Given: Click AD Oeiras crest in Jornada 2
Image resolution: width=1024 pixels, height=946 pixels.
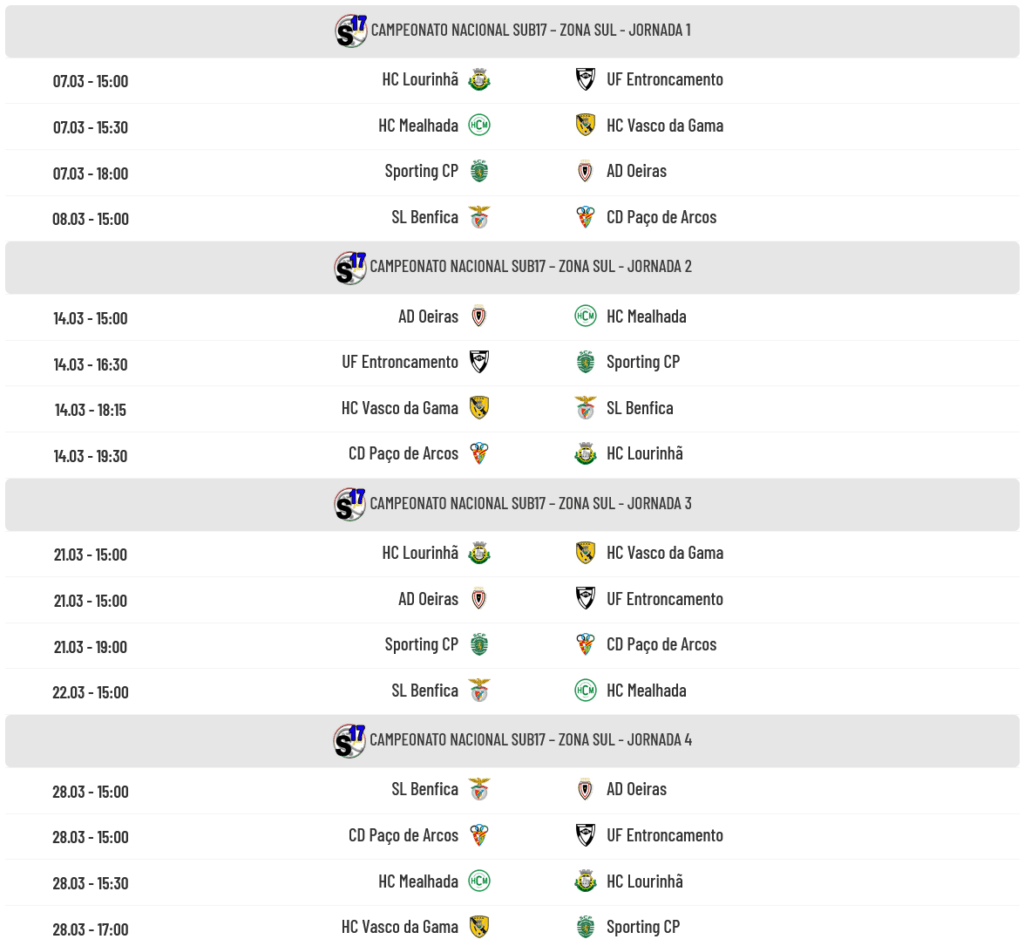Looking at the screenshot, I should click(479, 317).
